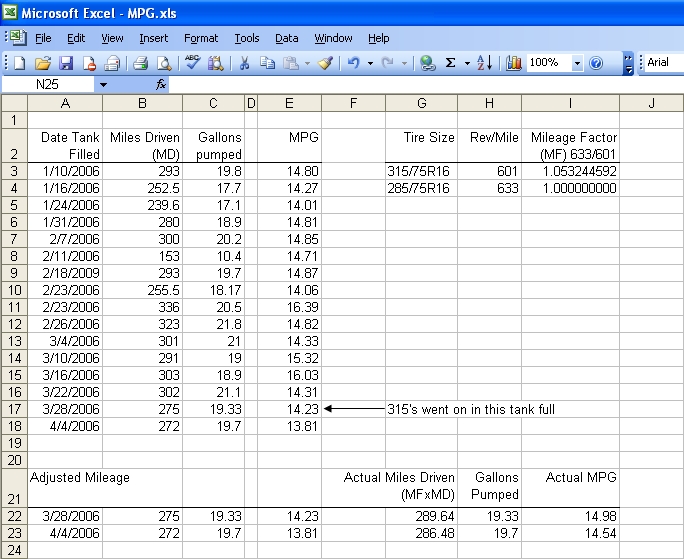Undo the last action
This screenshot has width=684, height=559.
pos(353,63)
